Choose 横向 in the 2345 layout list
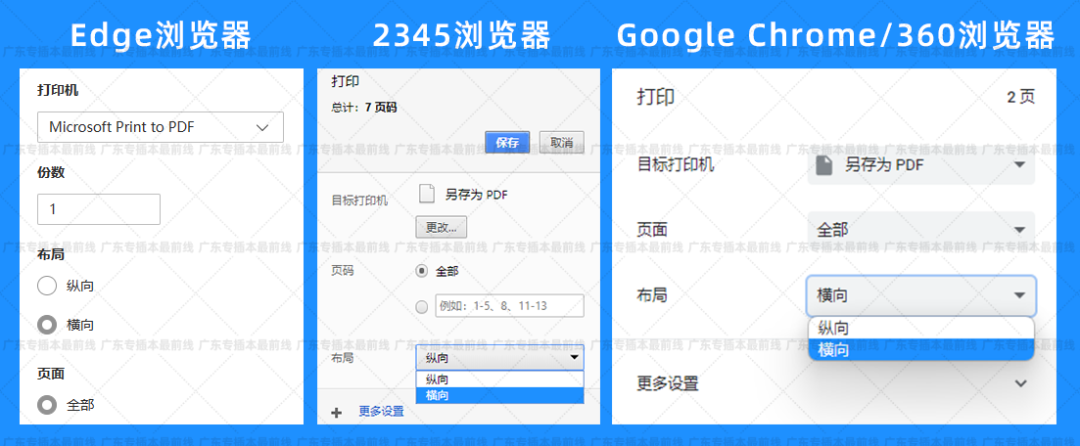 pos(499,396)
